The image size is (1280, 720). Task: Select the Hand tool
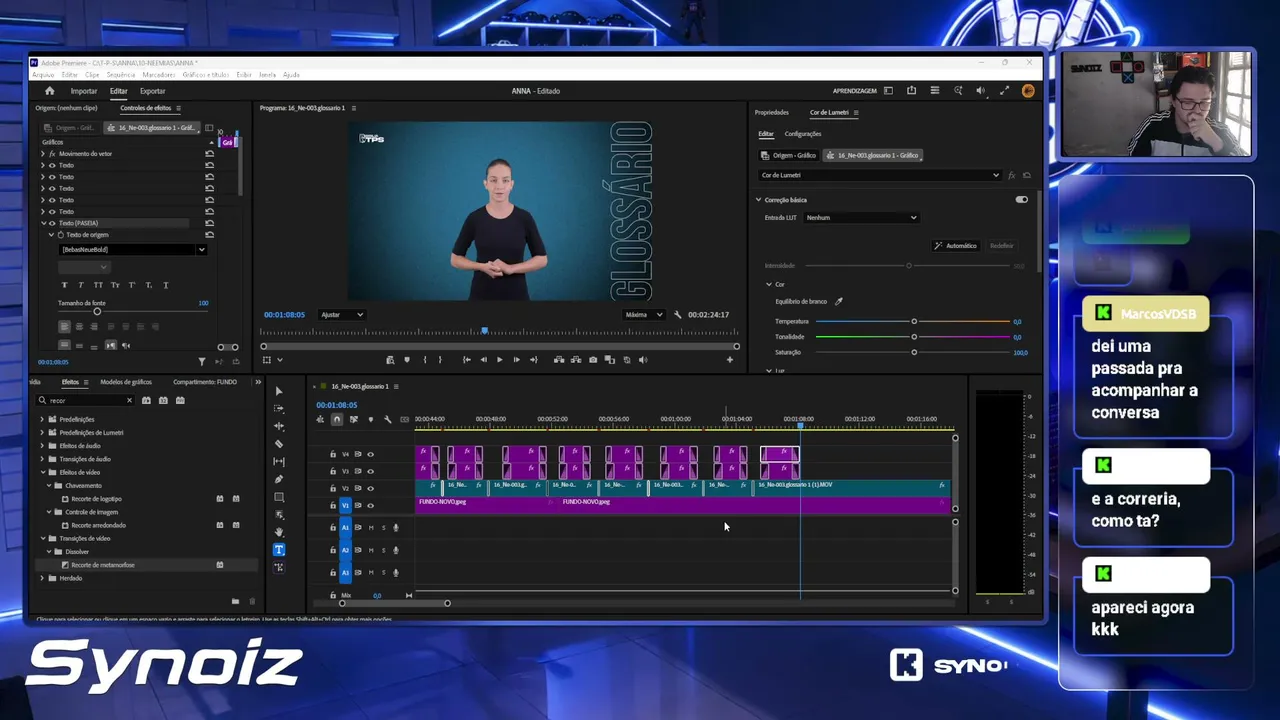279,532
